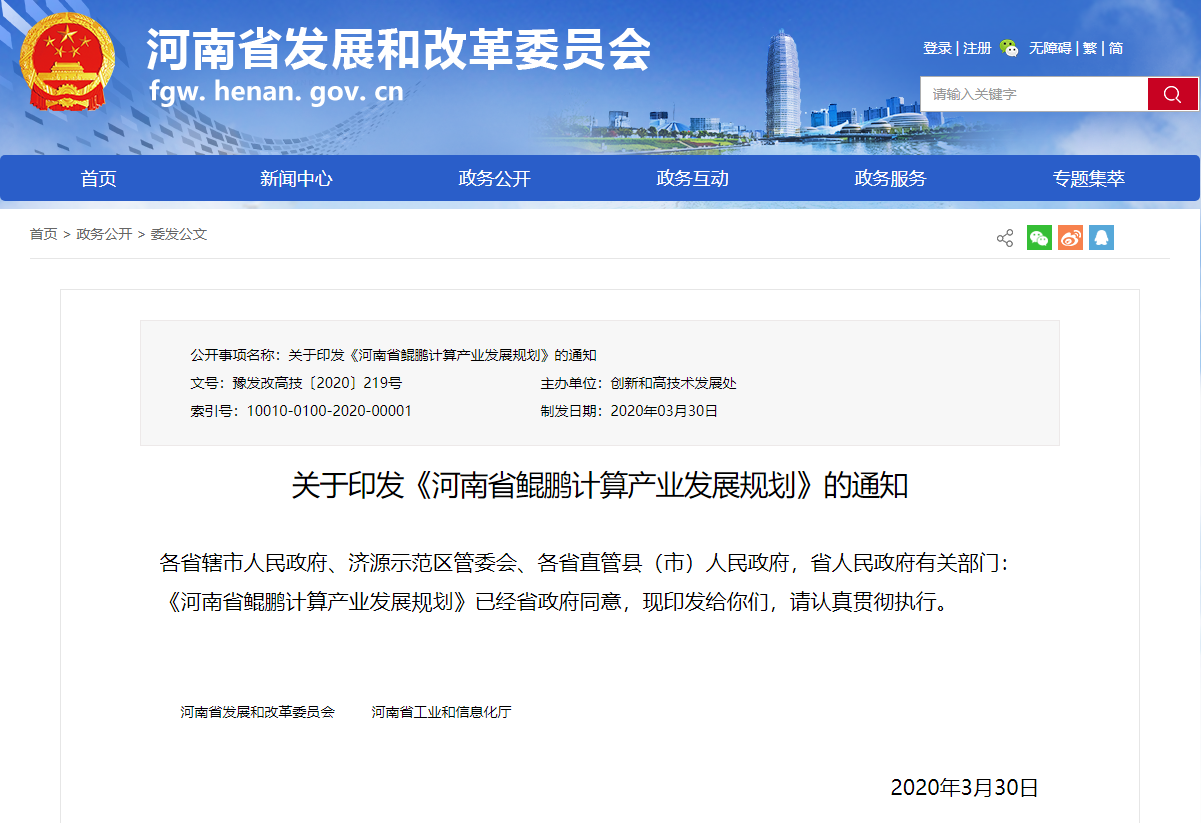Open the 首页 navigation tab
Screen dimensions: 1201x823
pyautogui.click(x=99, y=179)
